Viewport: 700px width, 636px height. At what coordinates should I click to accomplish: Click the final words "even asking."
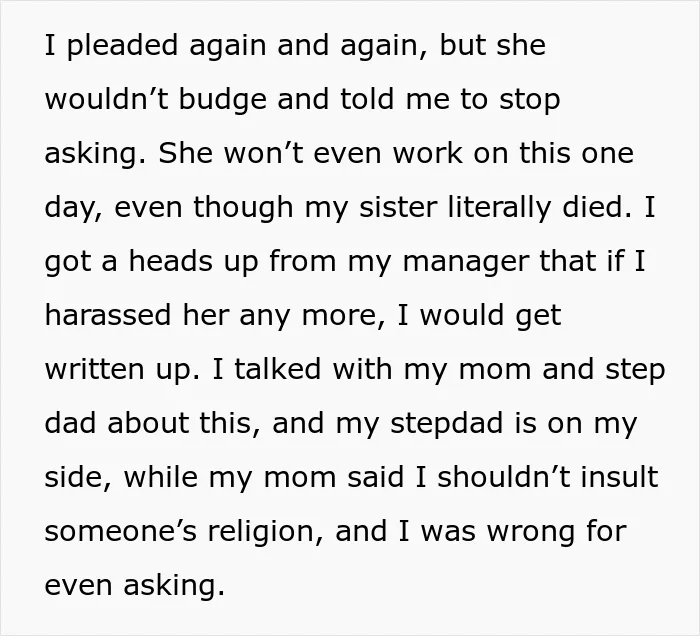point(134,585)
